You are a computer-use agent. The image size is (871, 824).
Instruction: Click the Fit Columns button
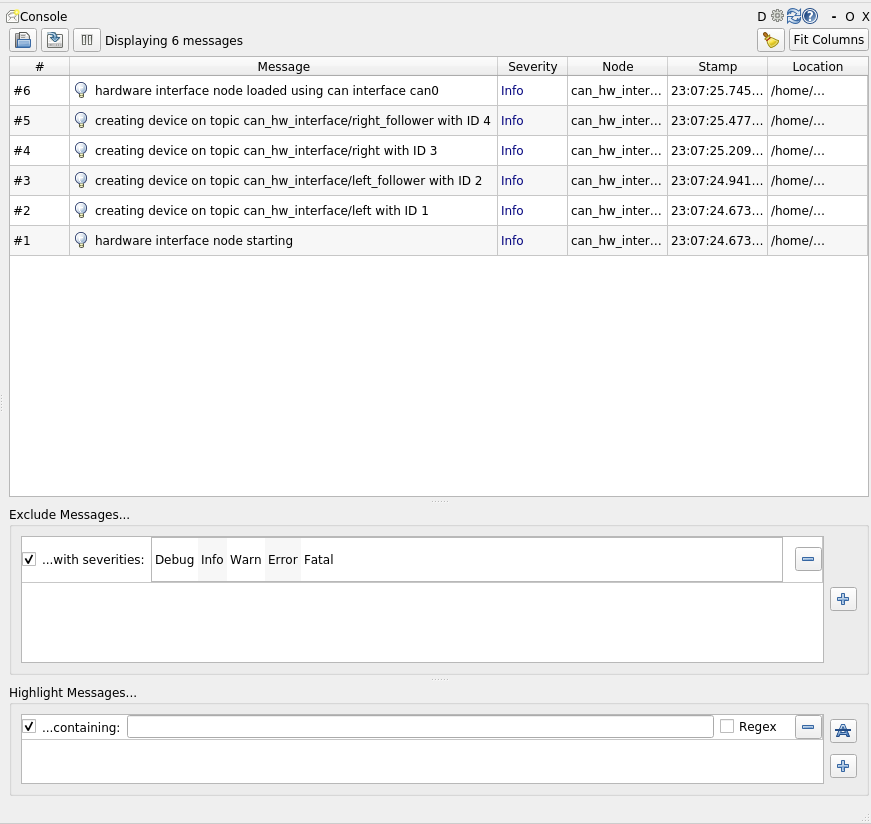click(x=828, y=40)
